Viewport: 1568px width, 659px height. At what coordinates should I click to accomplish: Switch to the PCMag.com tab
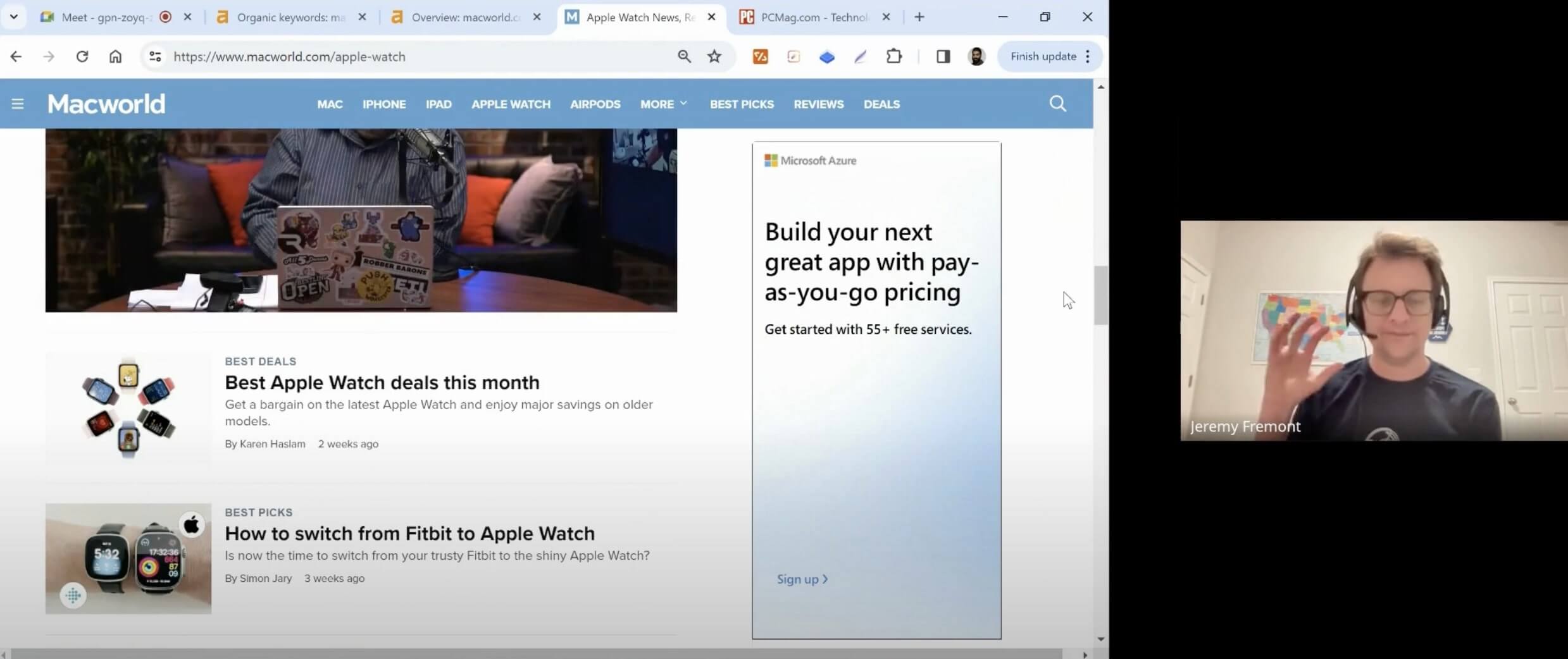814,17
